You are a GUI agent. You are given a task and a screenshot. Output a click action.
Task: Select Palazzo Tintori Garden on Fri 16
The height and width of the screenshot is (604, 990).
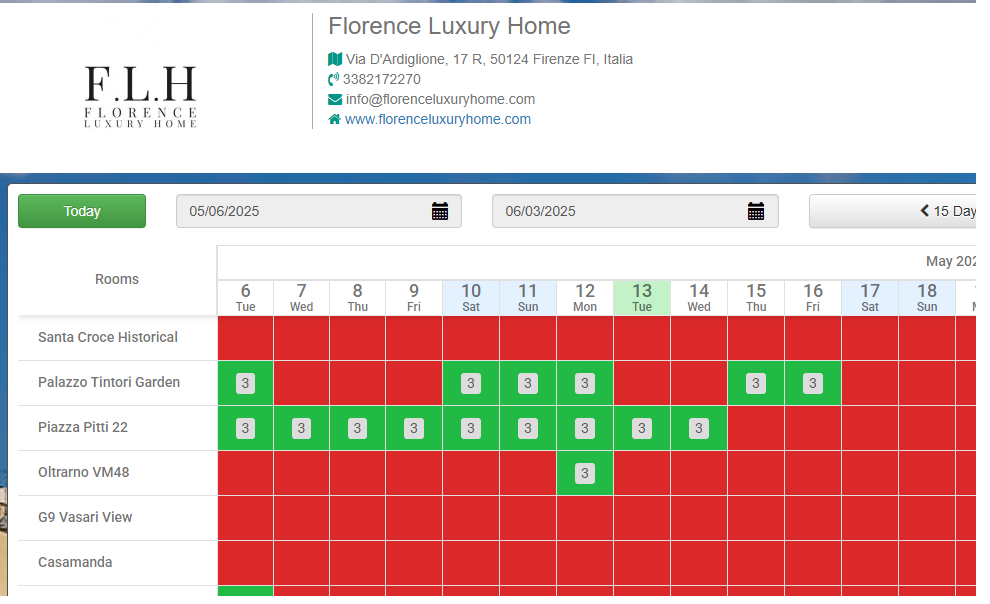click(x=813, y=383)
